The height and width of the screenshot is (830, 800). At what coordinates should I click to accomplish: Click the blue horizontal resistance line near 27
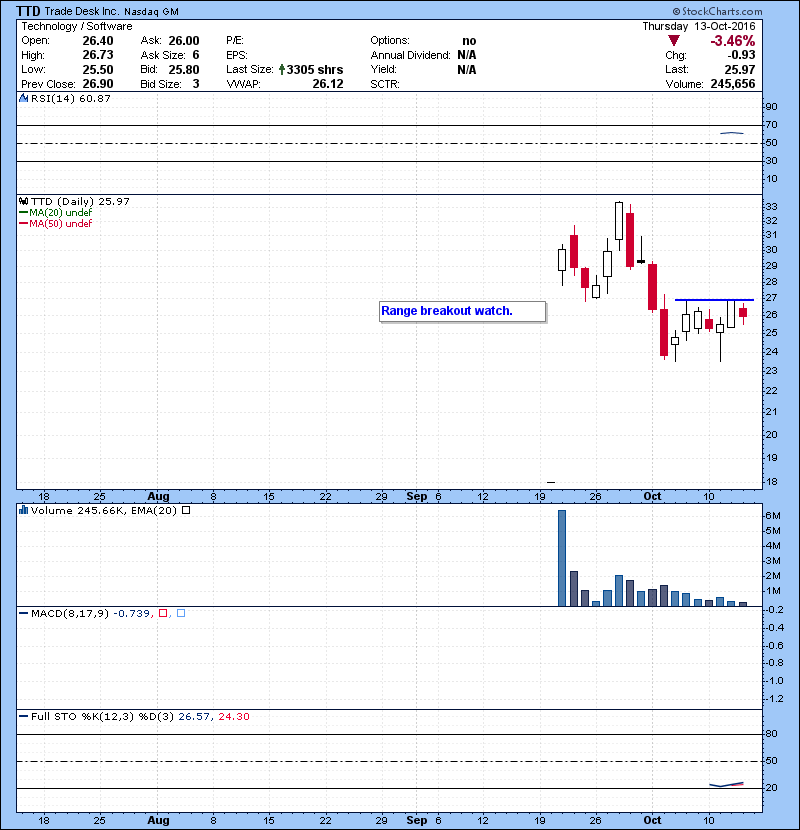click(714, 300)
